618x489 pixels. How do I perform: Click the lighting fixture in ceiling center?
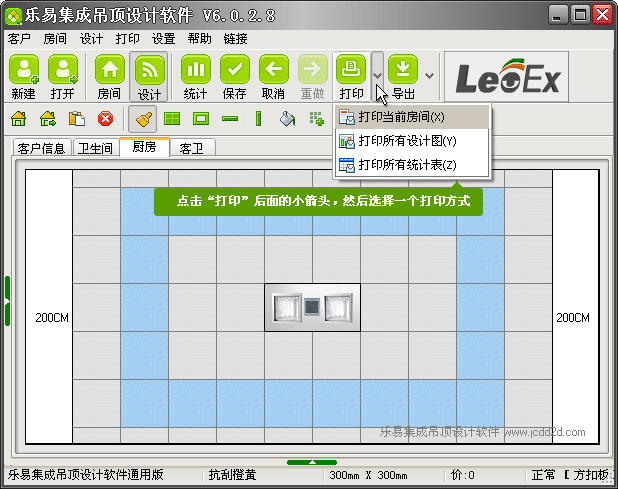pyautogui.click(x=311, y=307)
